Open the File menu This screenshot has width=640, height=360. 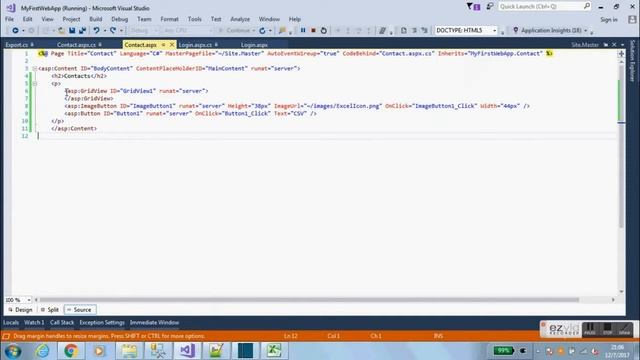[9, 19]
